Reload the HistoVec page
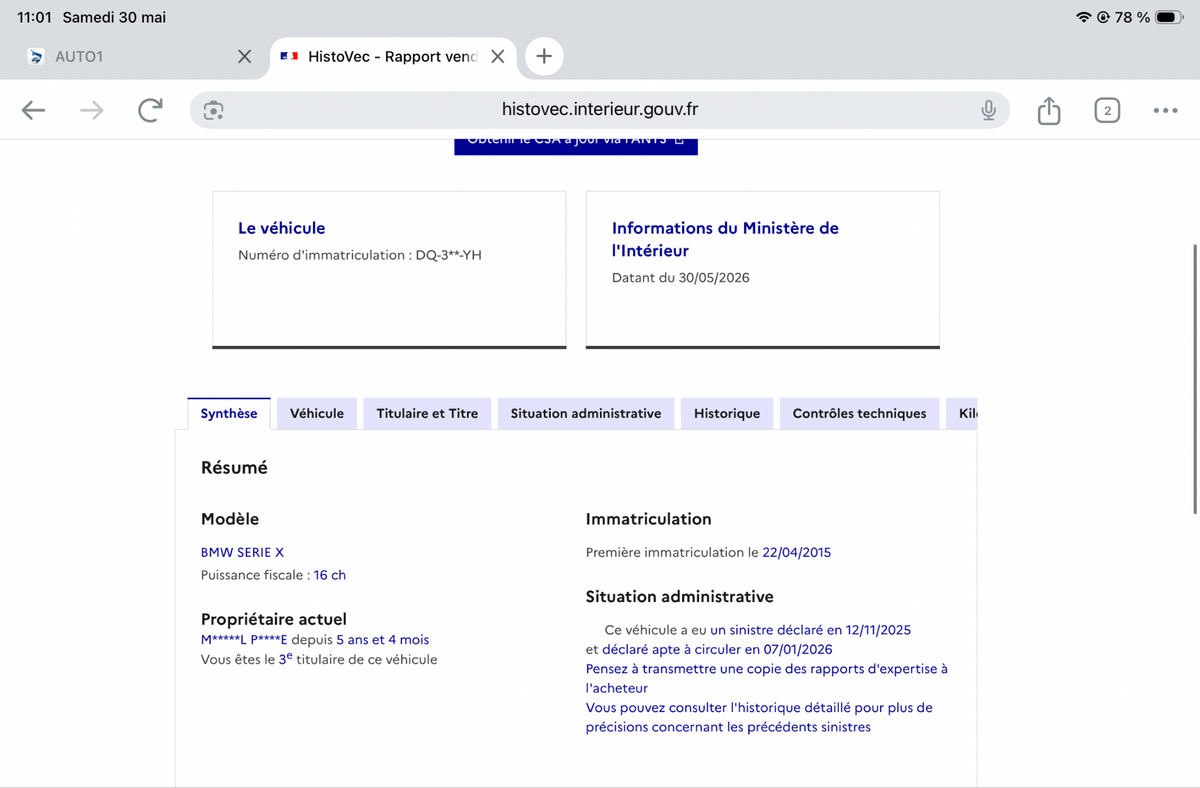 [150, 110]
